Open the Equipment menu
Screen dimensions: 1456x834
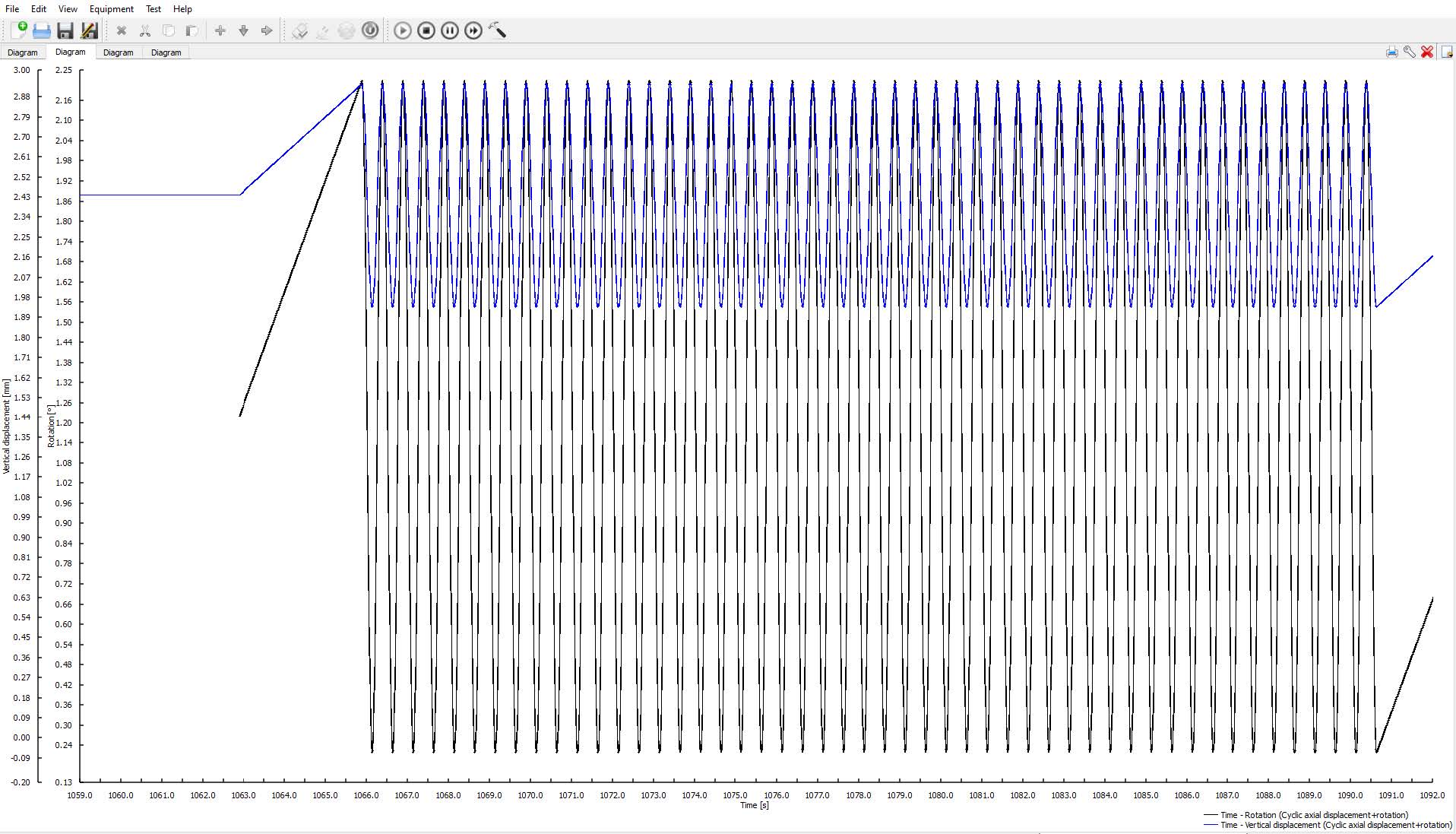[112, 9]
